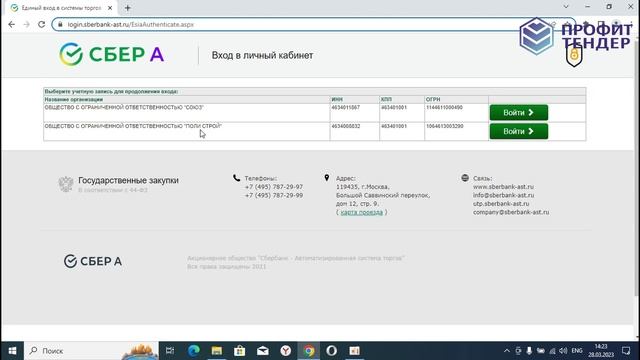Click the padlock site info icon
Image resolution: width=640 pixels, height=360 pixels.
coord(60,24)
